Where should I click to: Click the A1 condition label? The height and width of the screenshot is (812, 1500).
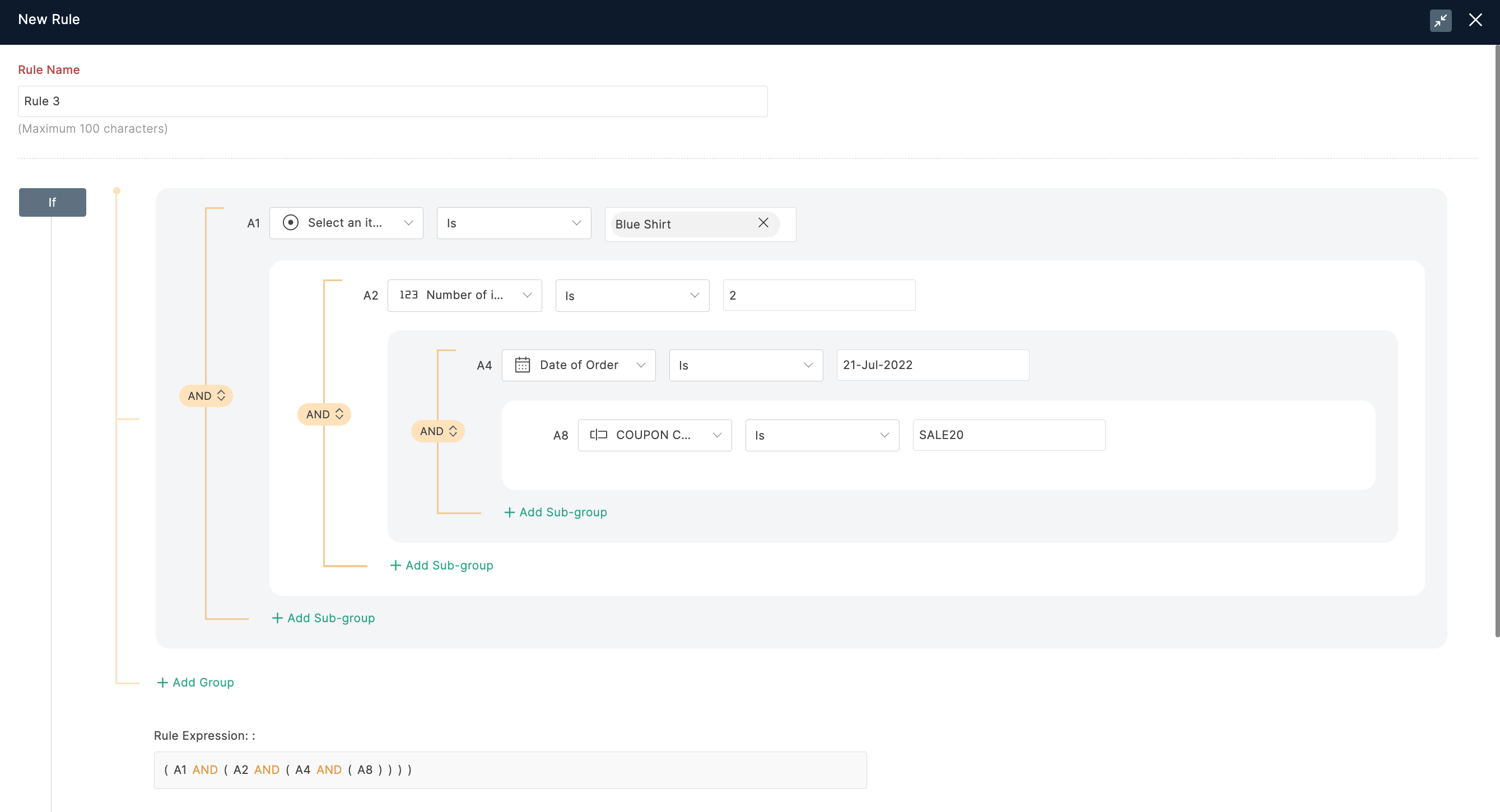tap(253, 223)
